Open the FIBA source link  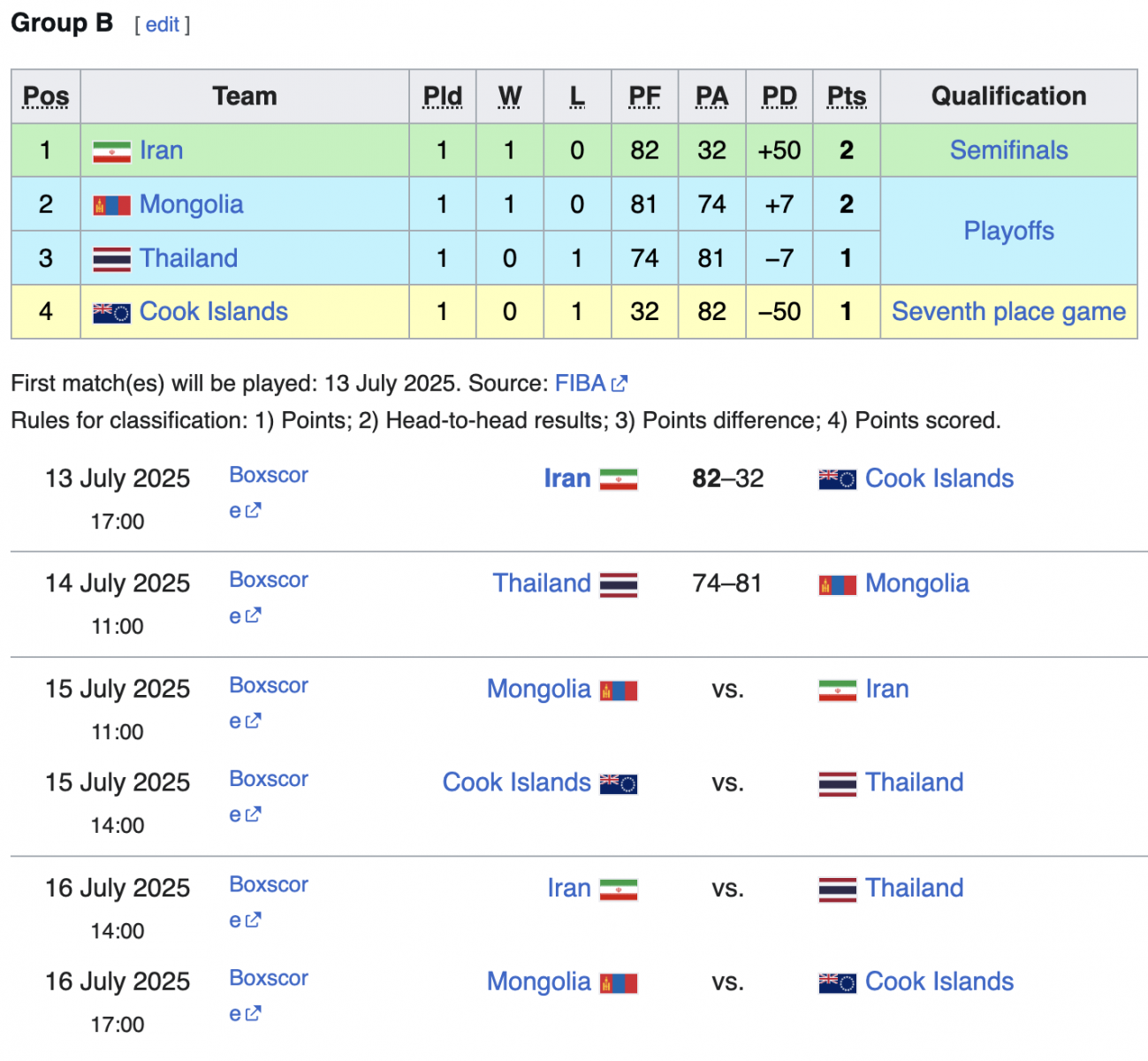(580, 384)
